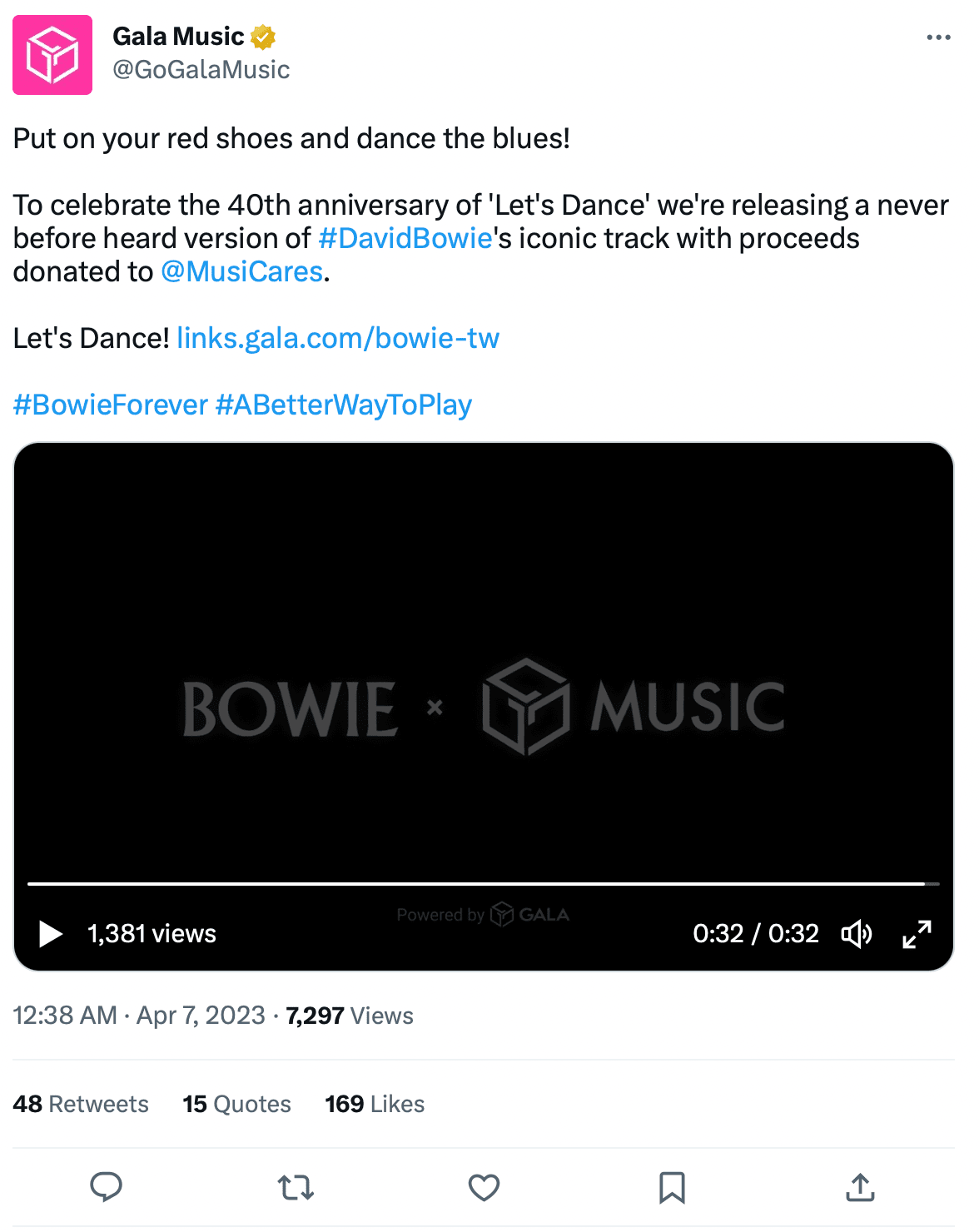Visit the @MusiCares mention

pos(241,271)
